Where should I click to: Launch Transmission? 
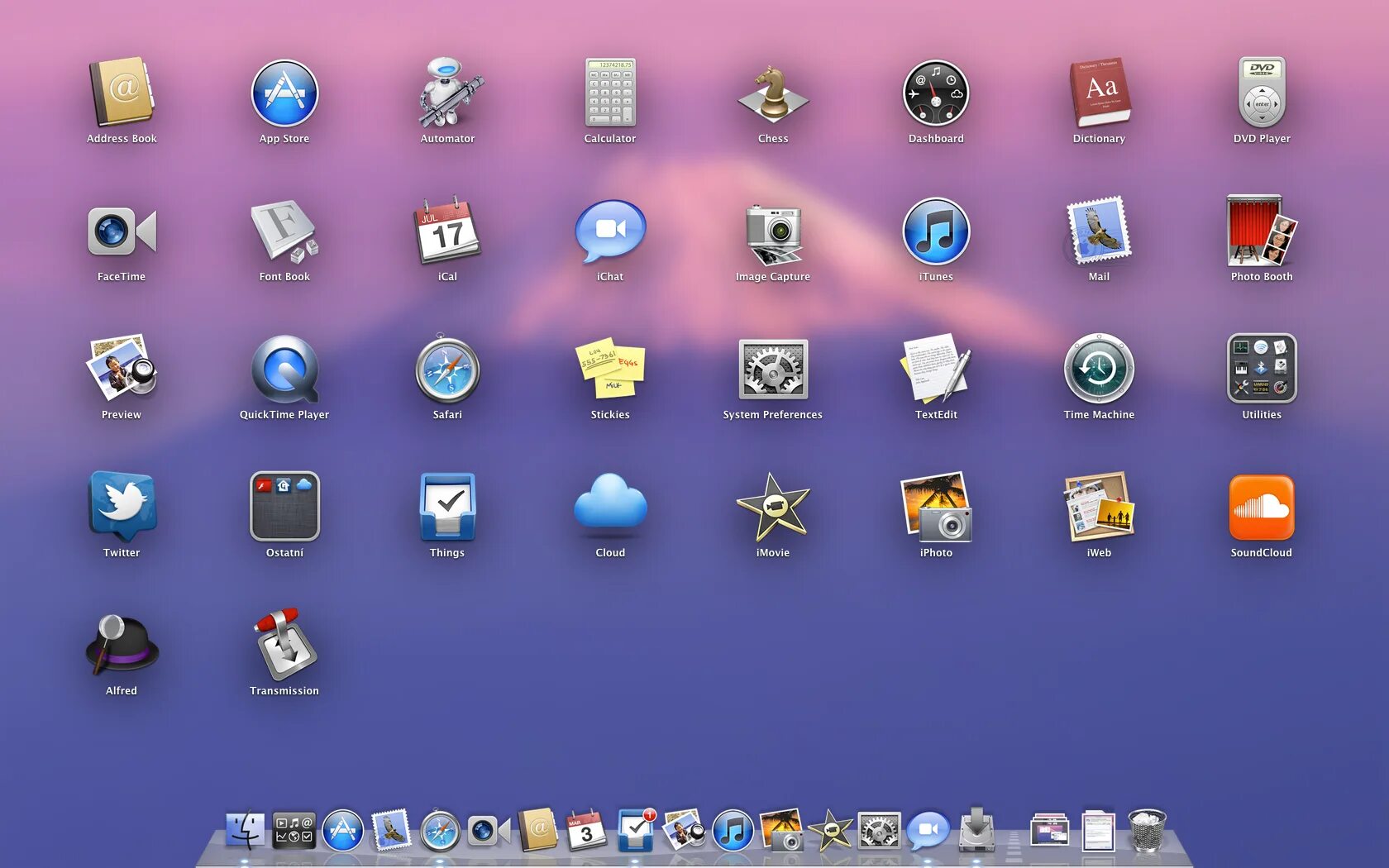284,645
